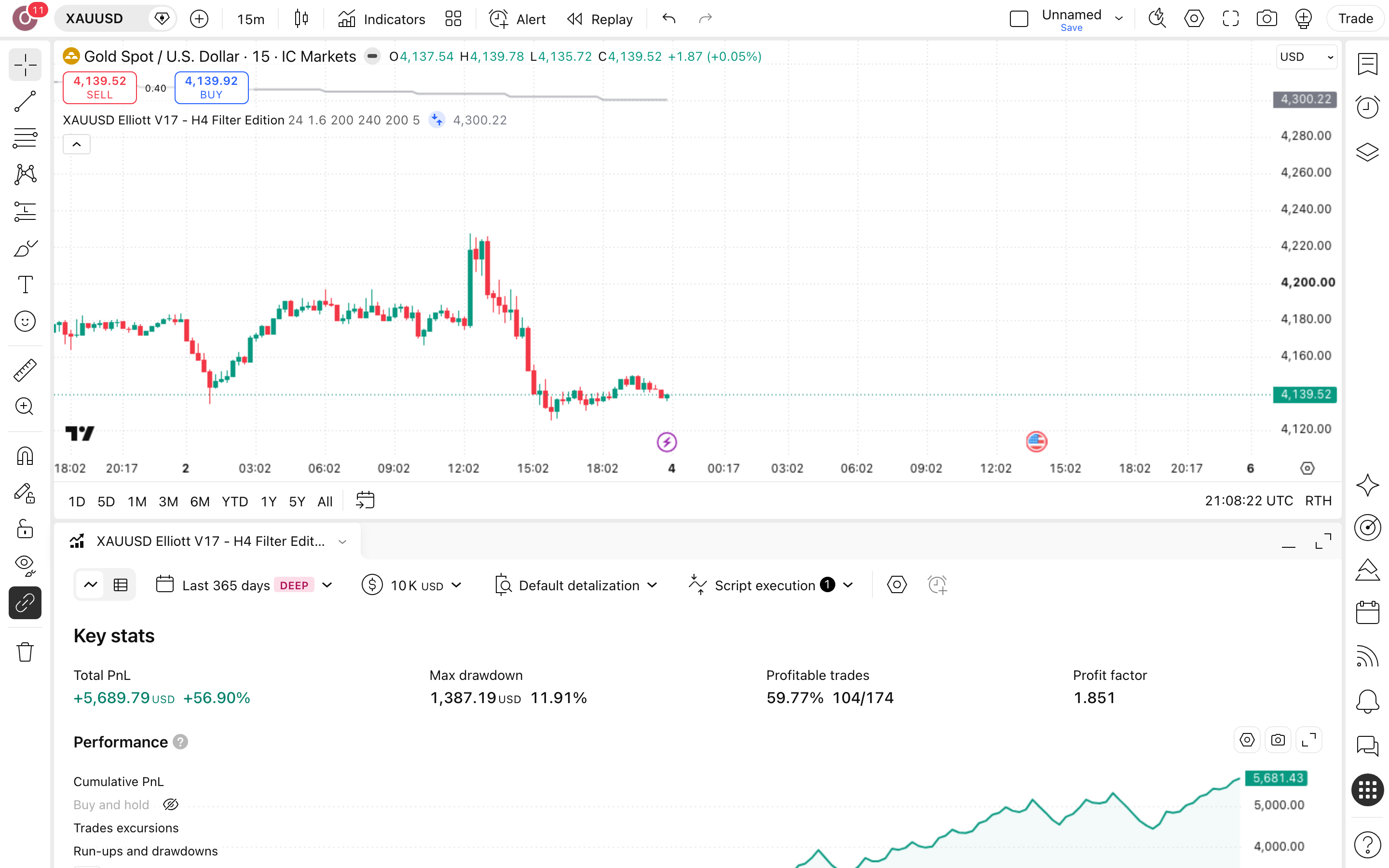Select the trend line drawing tool

point(25,102)
